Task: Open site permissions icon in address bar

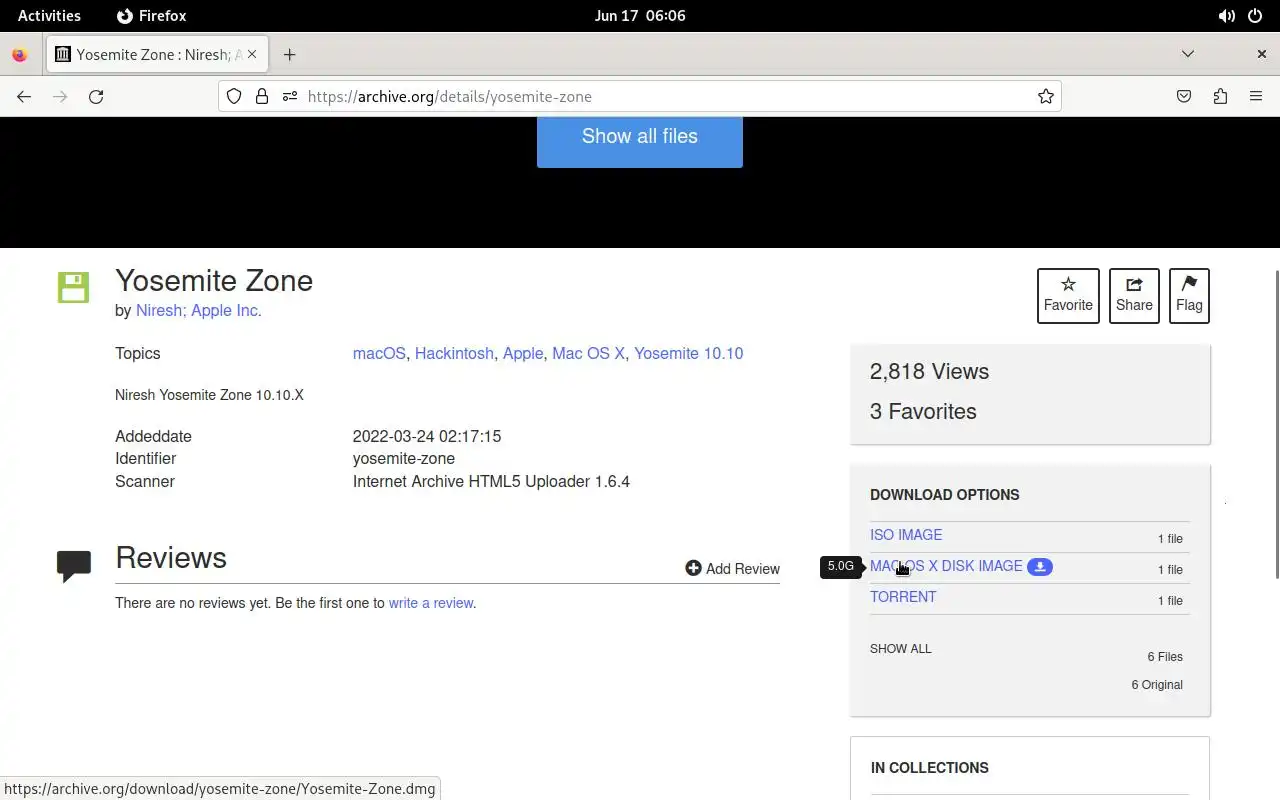Action: coord(289,96)
